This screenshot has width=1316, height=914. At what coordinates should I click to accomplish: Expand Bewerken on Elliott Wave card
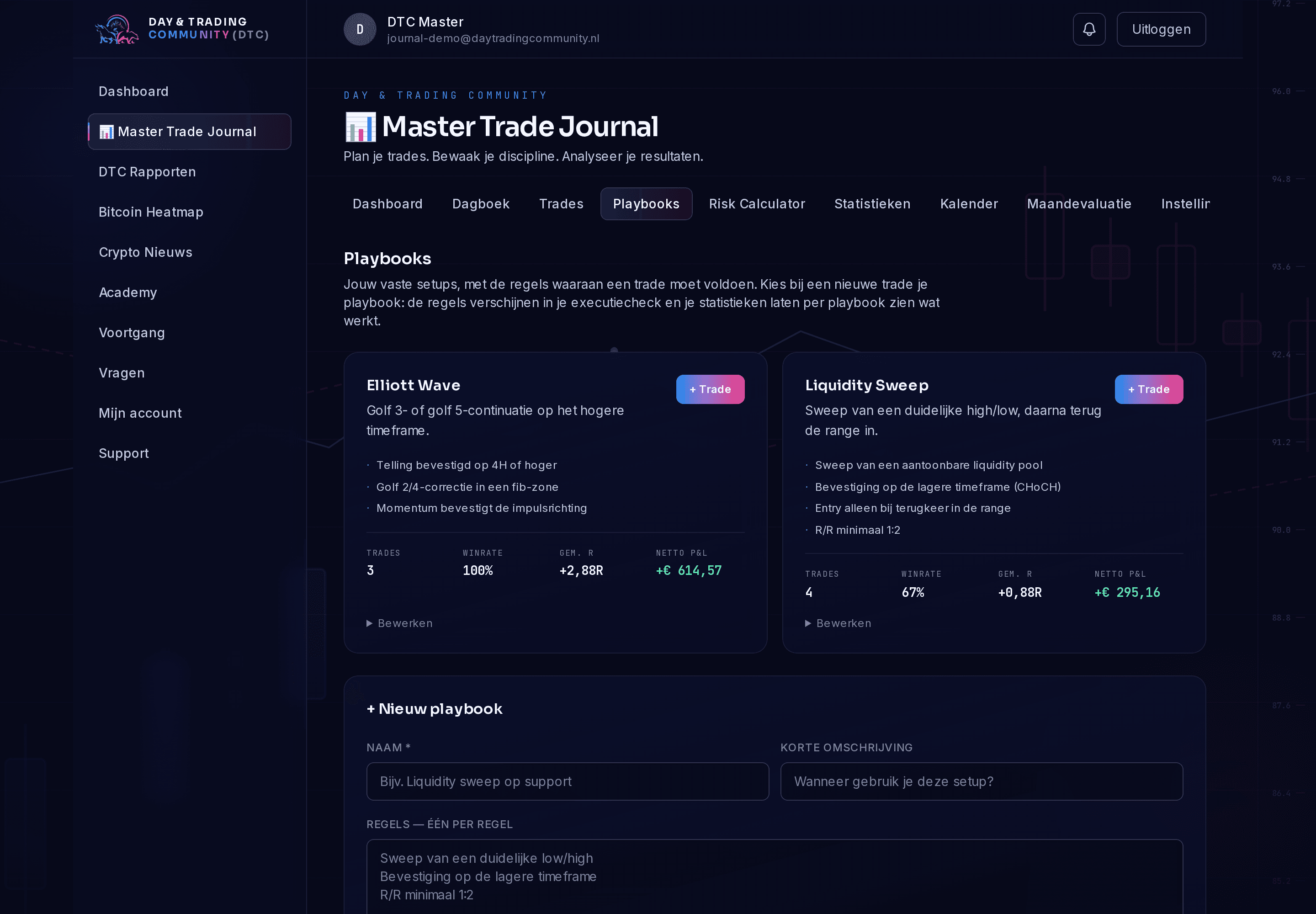tap(400, 623)
